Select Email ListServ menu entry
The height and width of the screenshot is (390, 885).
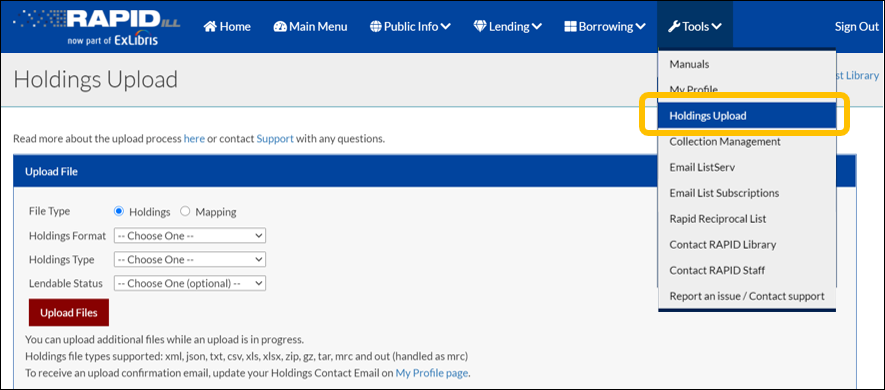pos(747,167)
